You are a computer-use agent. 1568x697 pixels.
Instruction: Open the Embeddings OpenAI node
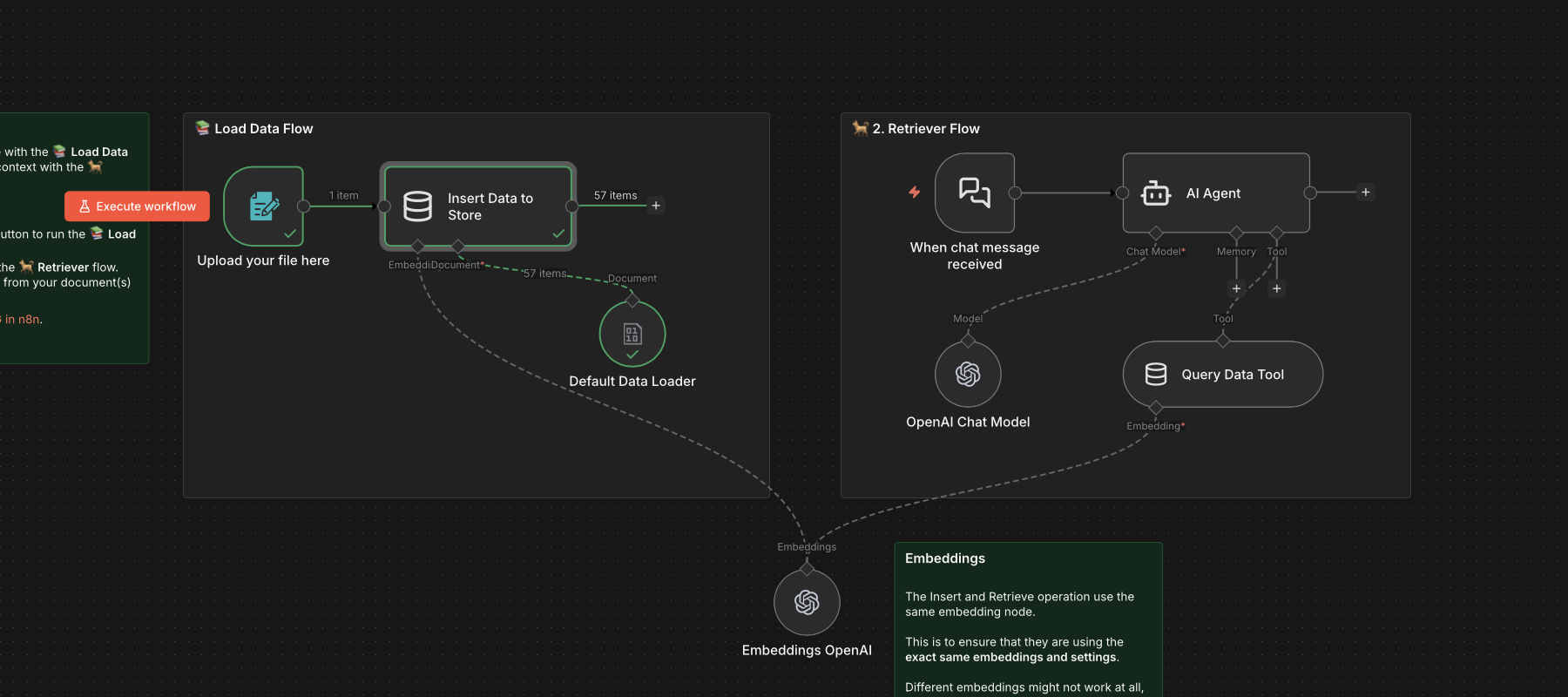point(807,602)
